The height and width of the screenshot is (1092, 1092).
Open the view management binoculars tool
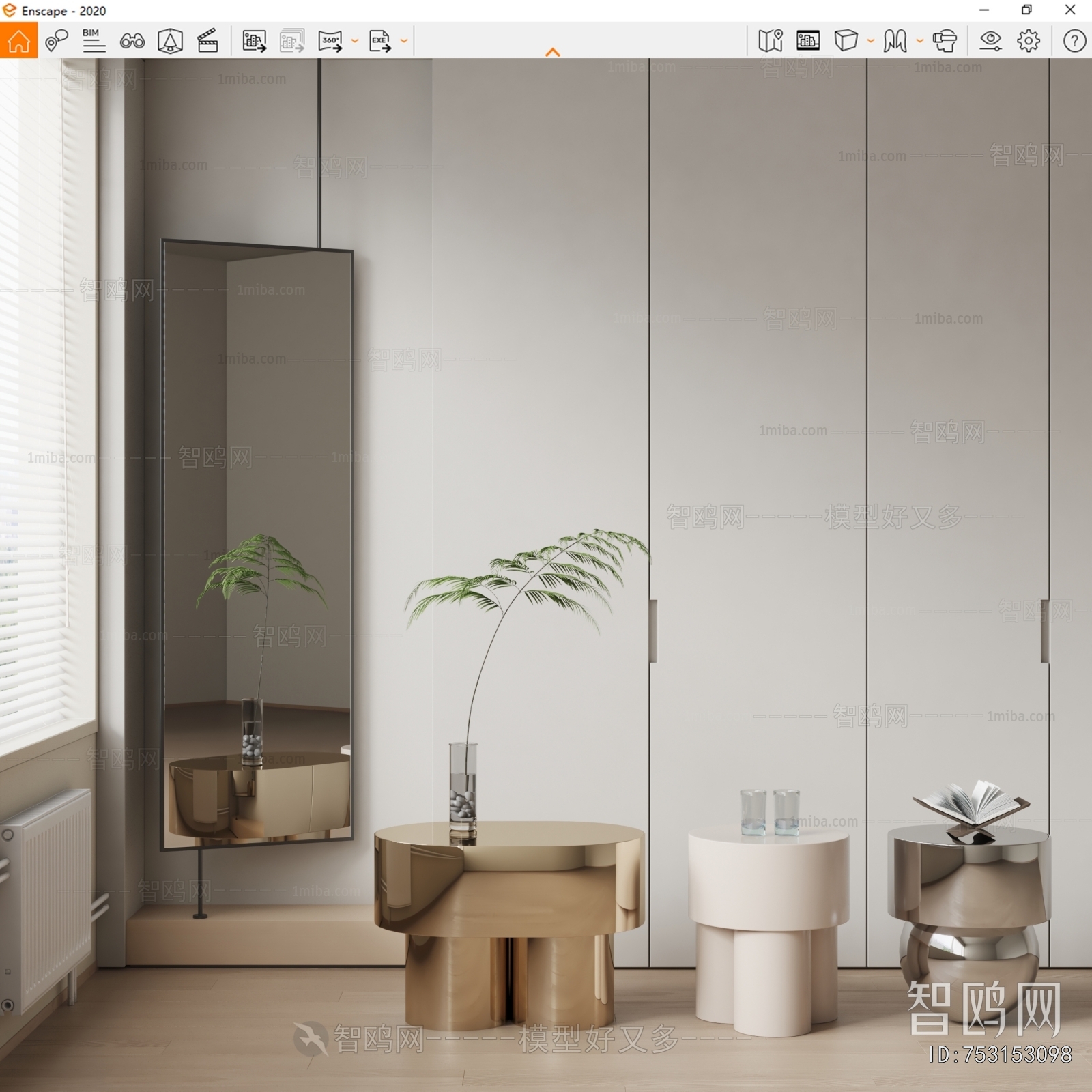pos(132,41)
